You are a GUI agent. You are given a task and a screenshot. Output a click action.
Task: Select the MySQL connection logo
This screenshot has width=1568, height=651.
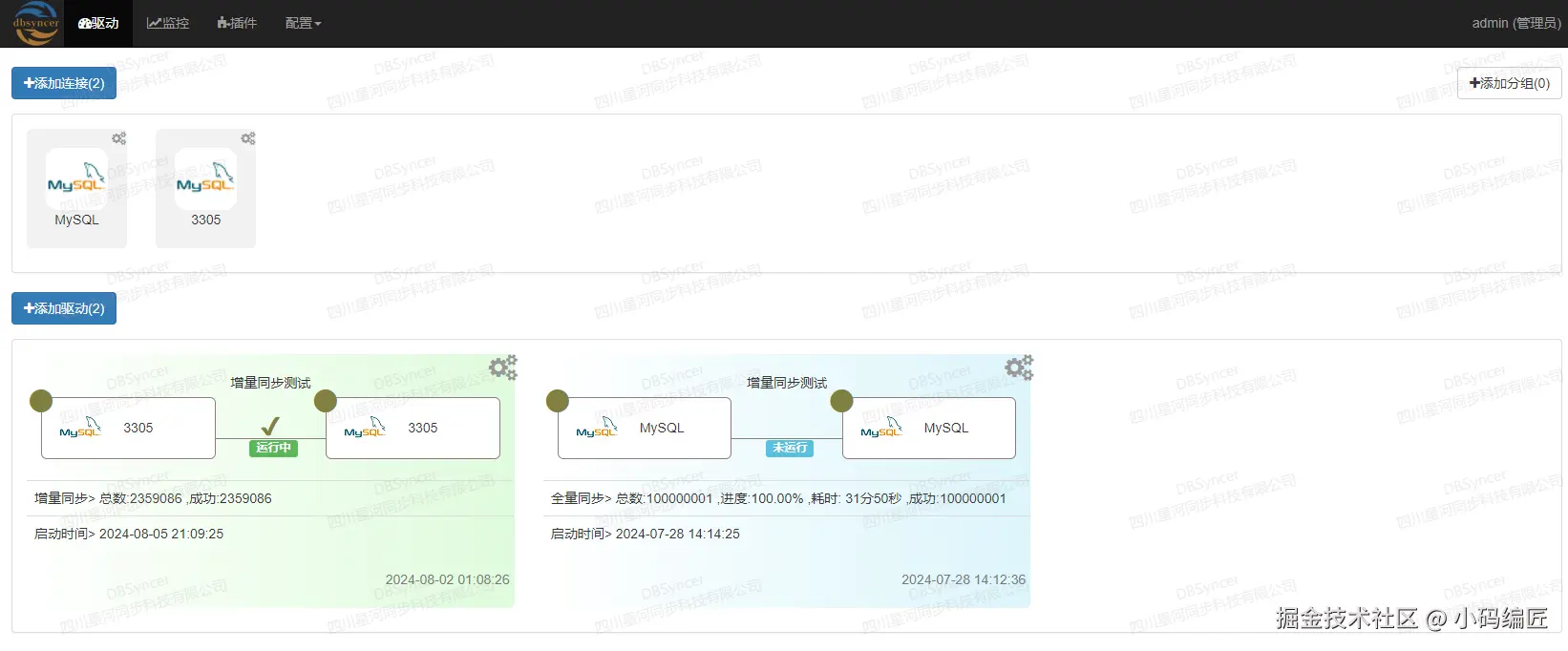click(76, 179)
